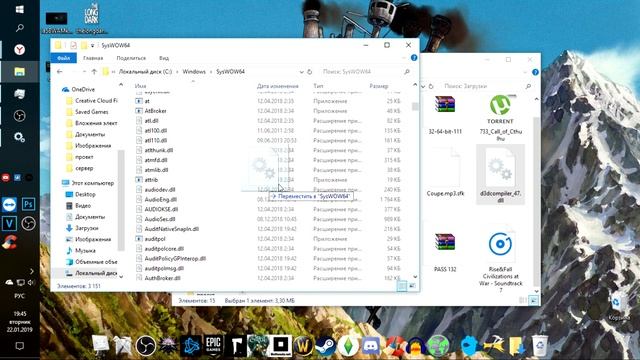Launch Steam from the dock
The image size is (640, 360).
(x=325, y=345)
